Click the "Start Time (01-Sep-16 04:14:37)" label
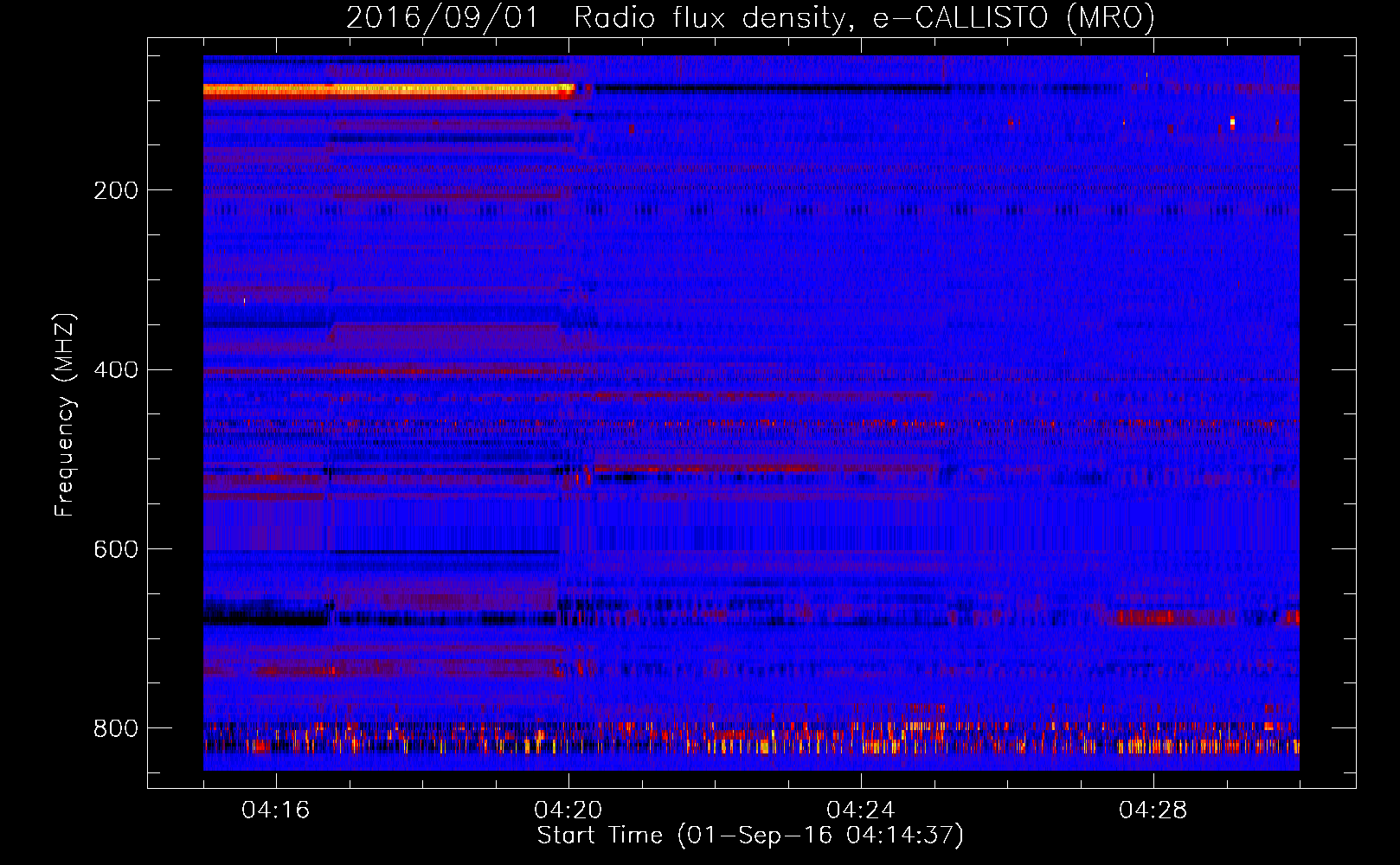 pos(750,836)
